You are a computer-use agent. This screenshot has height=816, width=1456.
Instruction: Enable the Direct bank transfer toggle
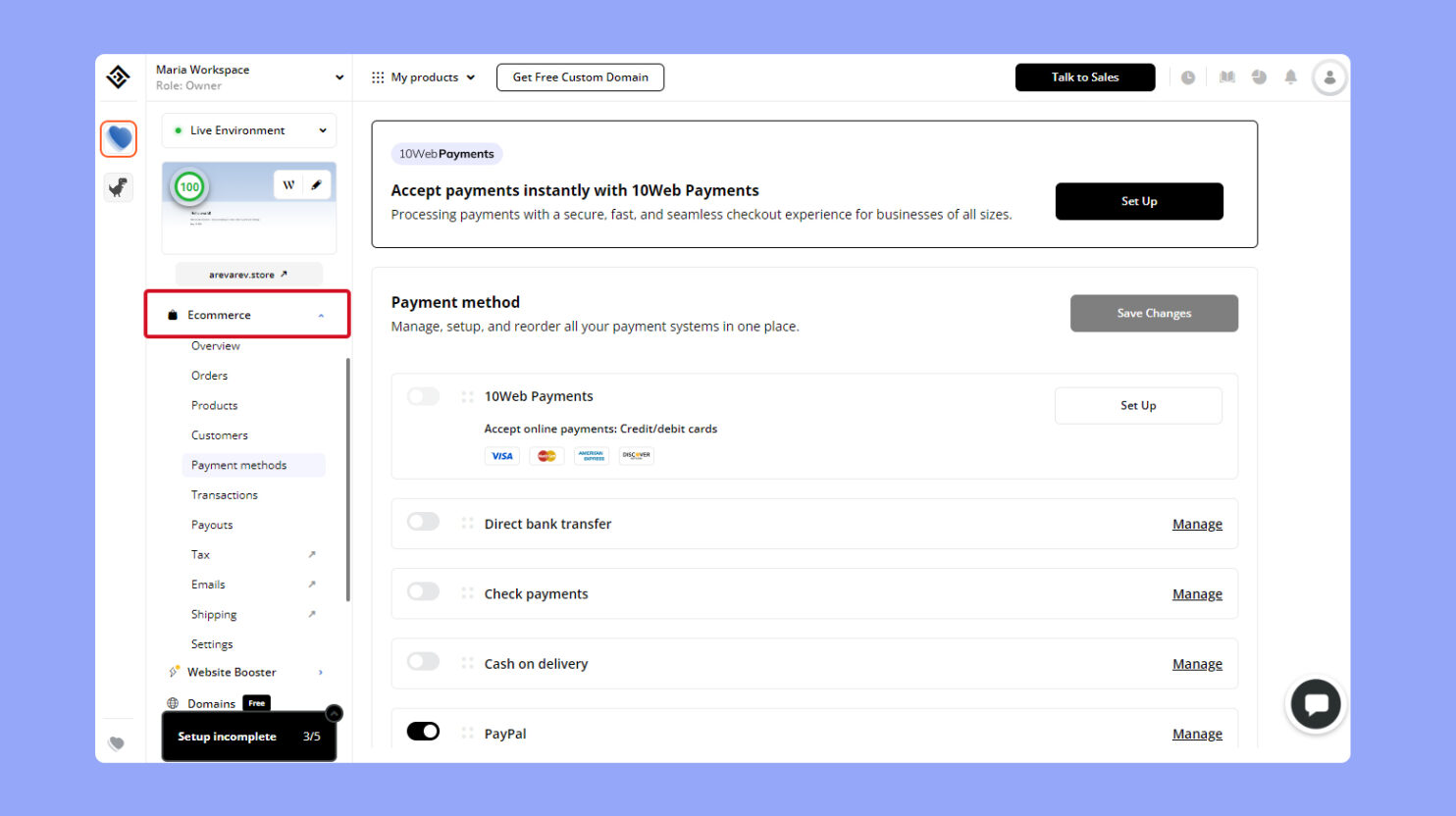[423, 522]
